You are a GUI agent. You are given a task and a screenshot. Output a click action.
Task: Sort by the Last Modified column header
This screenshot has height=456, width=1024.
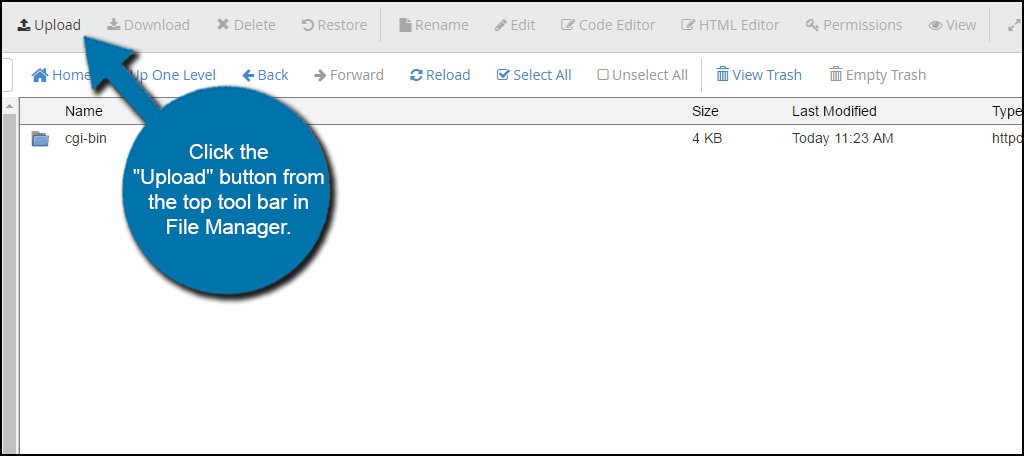click(834, 111)
